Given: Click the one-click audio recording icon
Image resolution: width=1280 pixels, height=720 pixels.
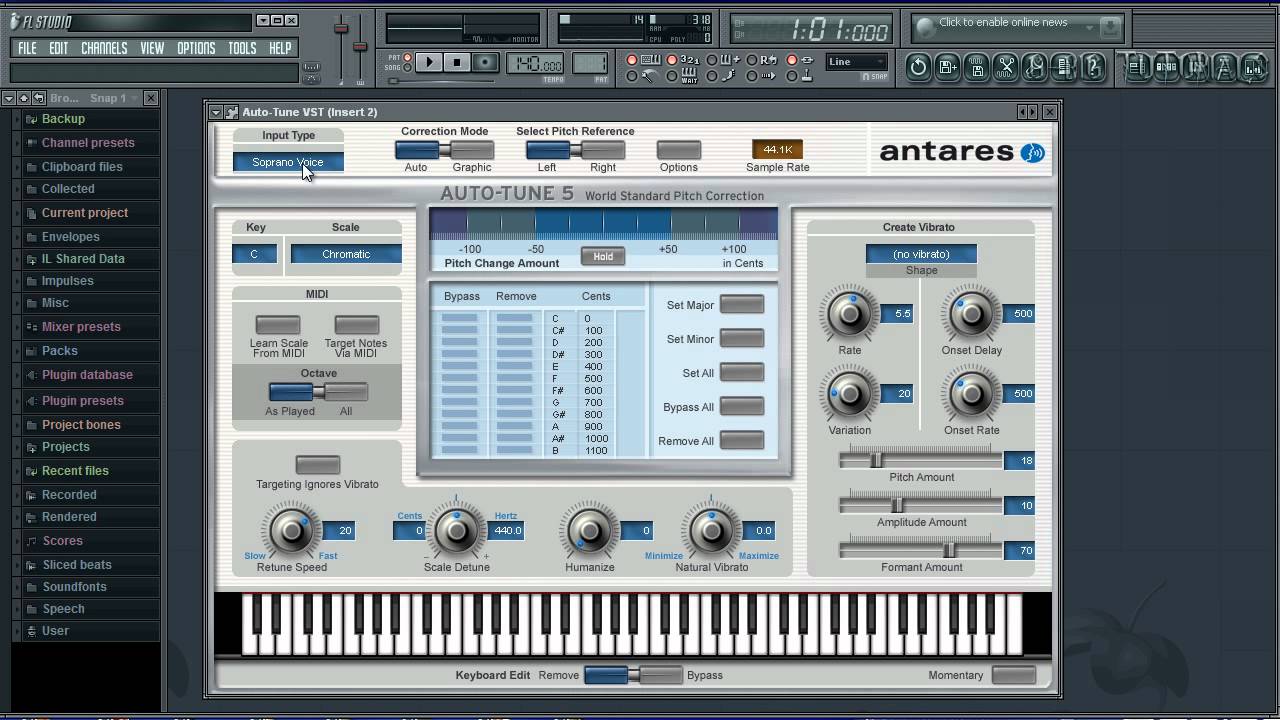Looking at the screenshot, I should (x=1035, y=67).
